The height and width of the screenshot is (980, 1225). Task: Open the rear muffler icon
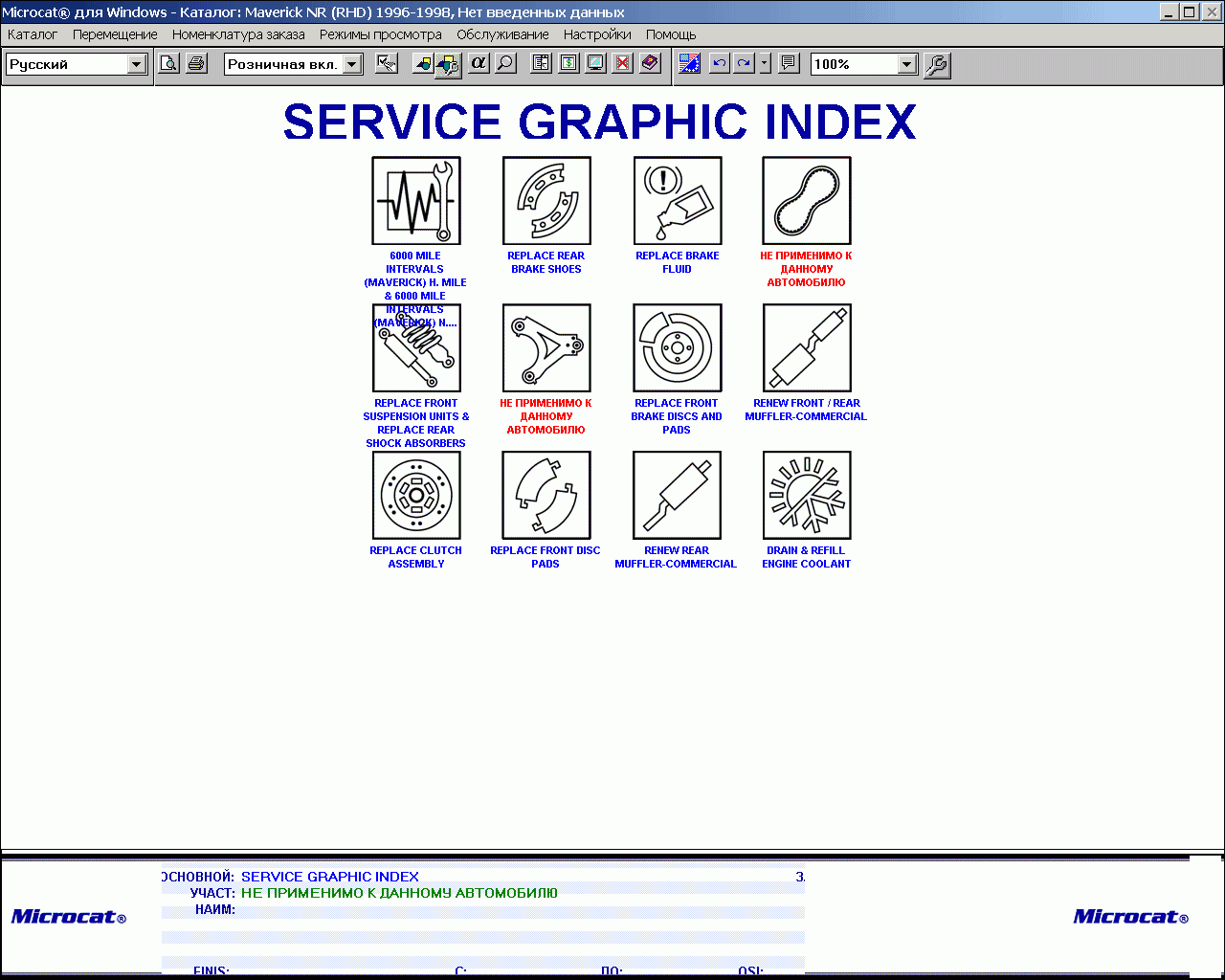(678, 496)
